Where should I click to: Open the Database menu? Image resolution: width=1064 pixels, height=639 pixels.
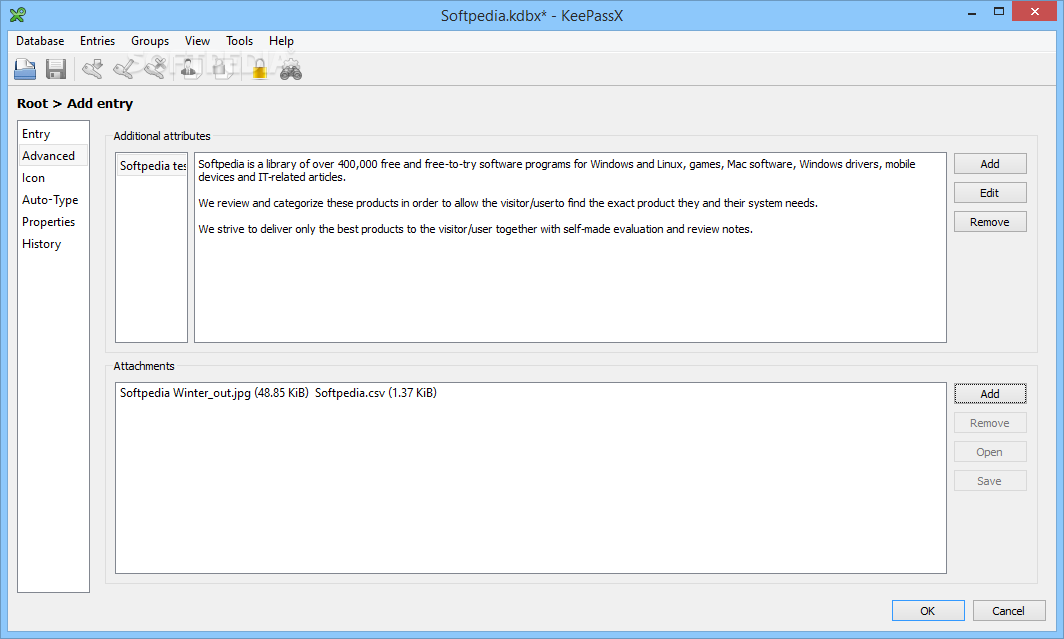40,41
